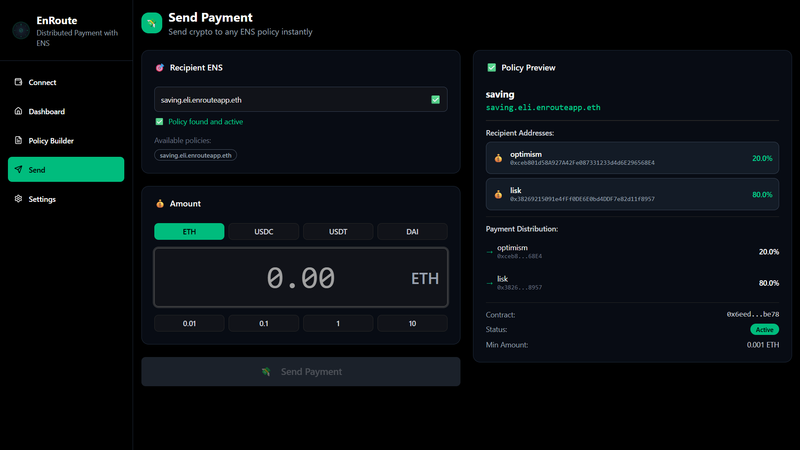Select ETH as payment token
The image size is (800, 450).
click(189, 232)
